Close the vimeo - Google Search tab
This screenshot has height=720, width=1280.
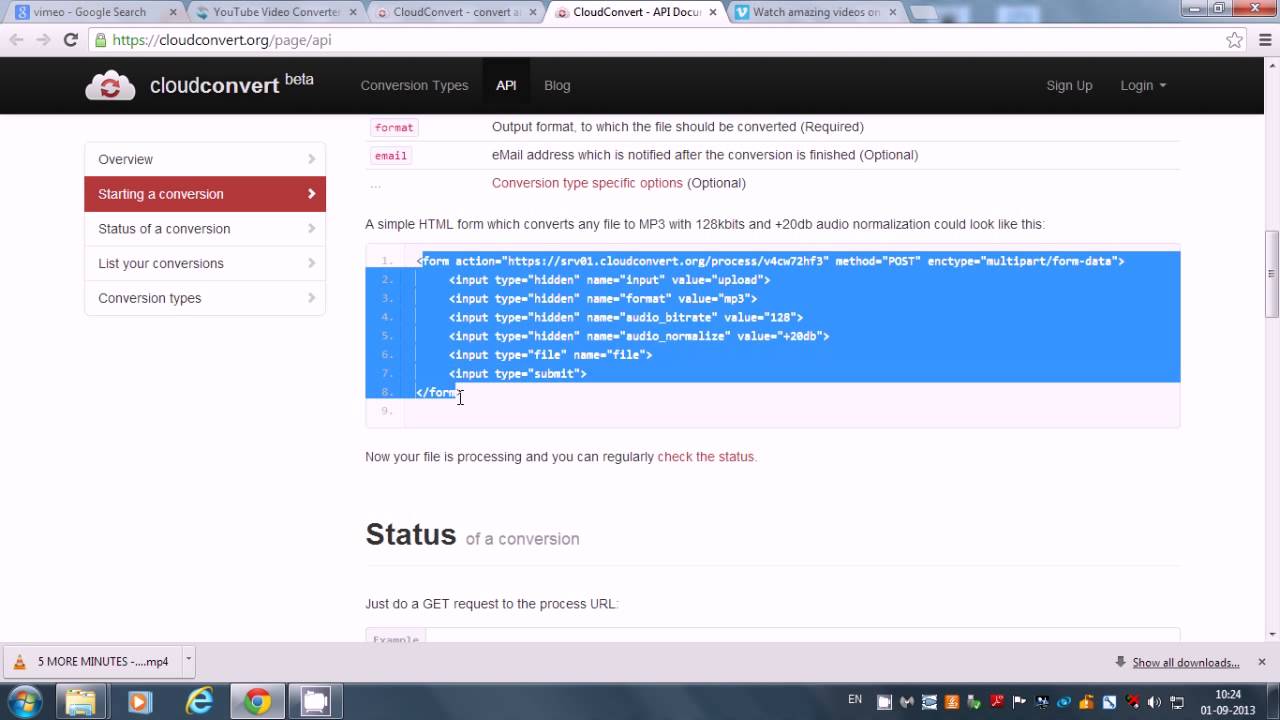pos(173,12)
